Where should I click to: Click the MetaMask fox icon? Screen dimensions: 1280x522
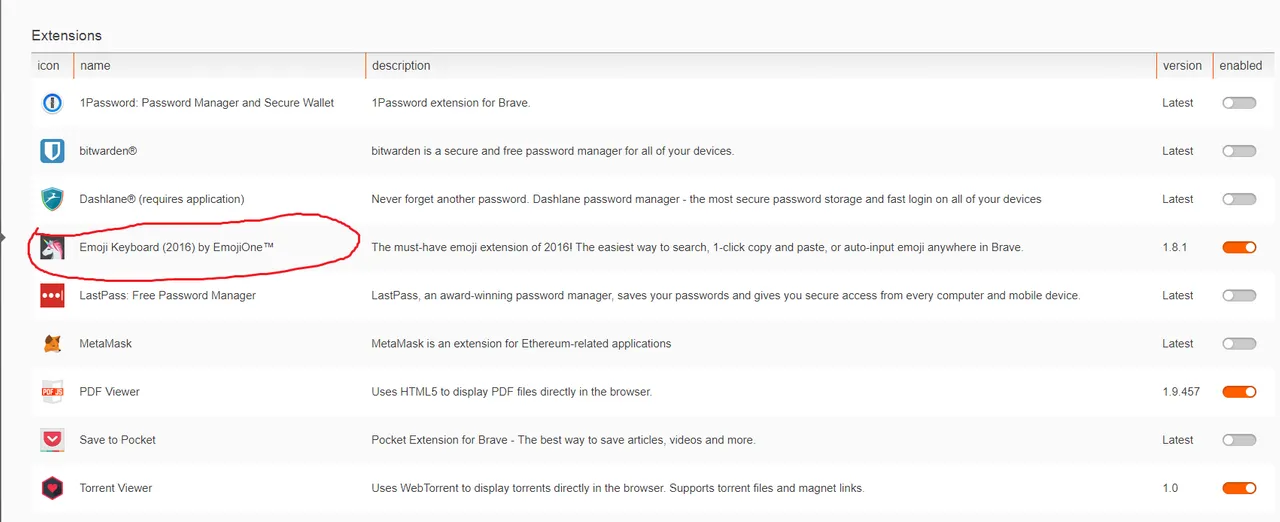(52, 343)
